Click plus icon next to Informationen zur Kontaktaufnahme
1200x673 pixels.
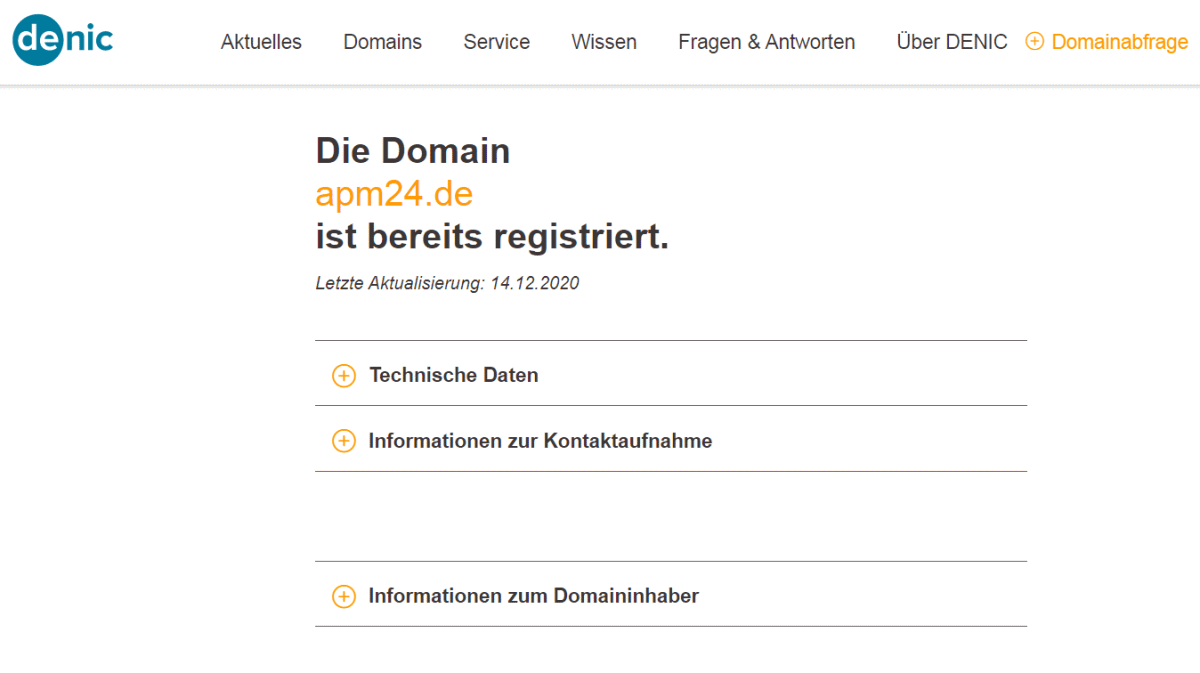pyautogui.click(x=343, y=441)
